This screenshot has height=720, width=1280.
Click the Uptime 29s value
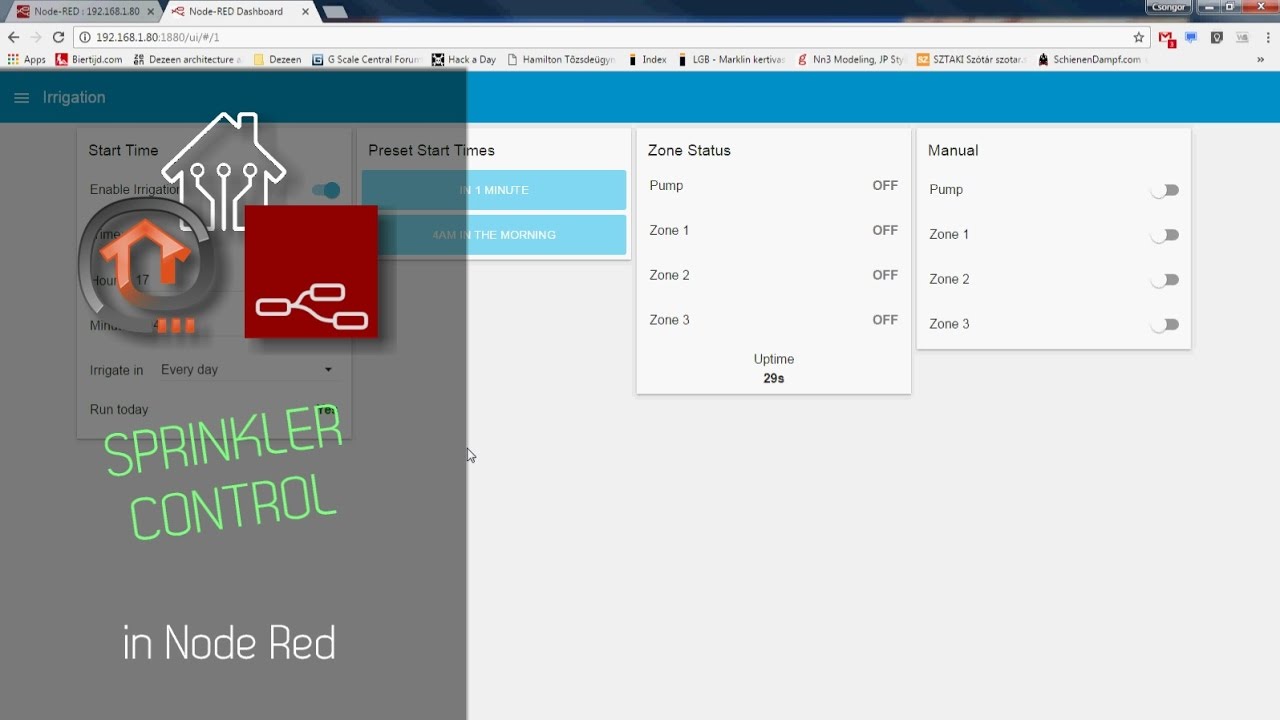(x=774, y=379)
